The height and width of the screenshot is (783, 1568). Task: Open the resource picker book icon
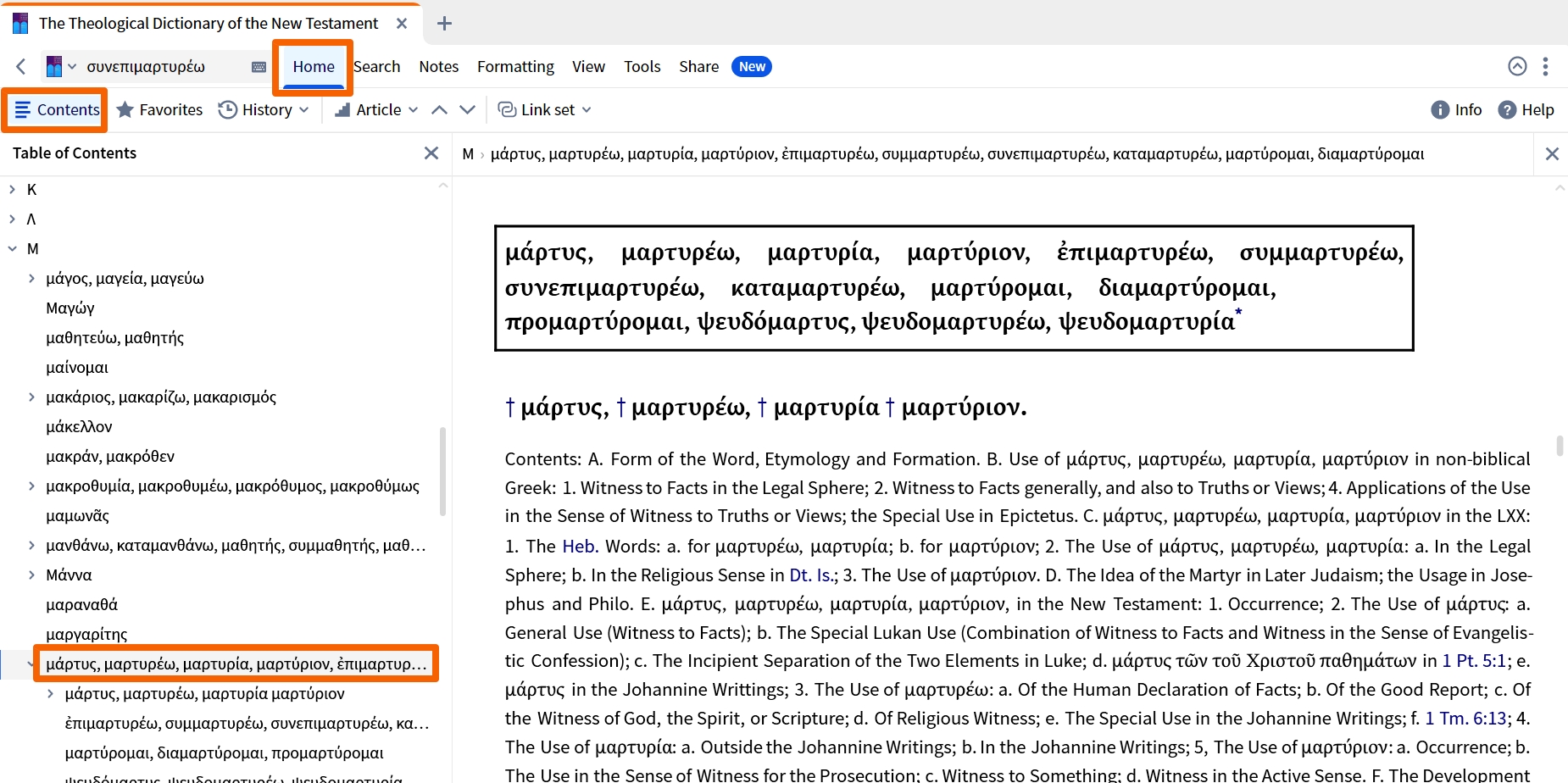click(x=54, y=66)
